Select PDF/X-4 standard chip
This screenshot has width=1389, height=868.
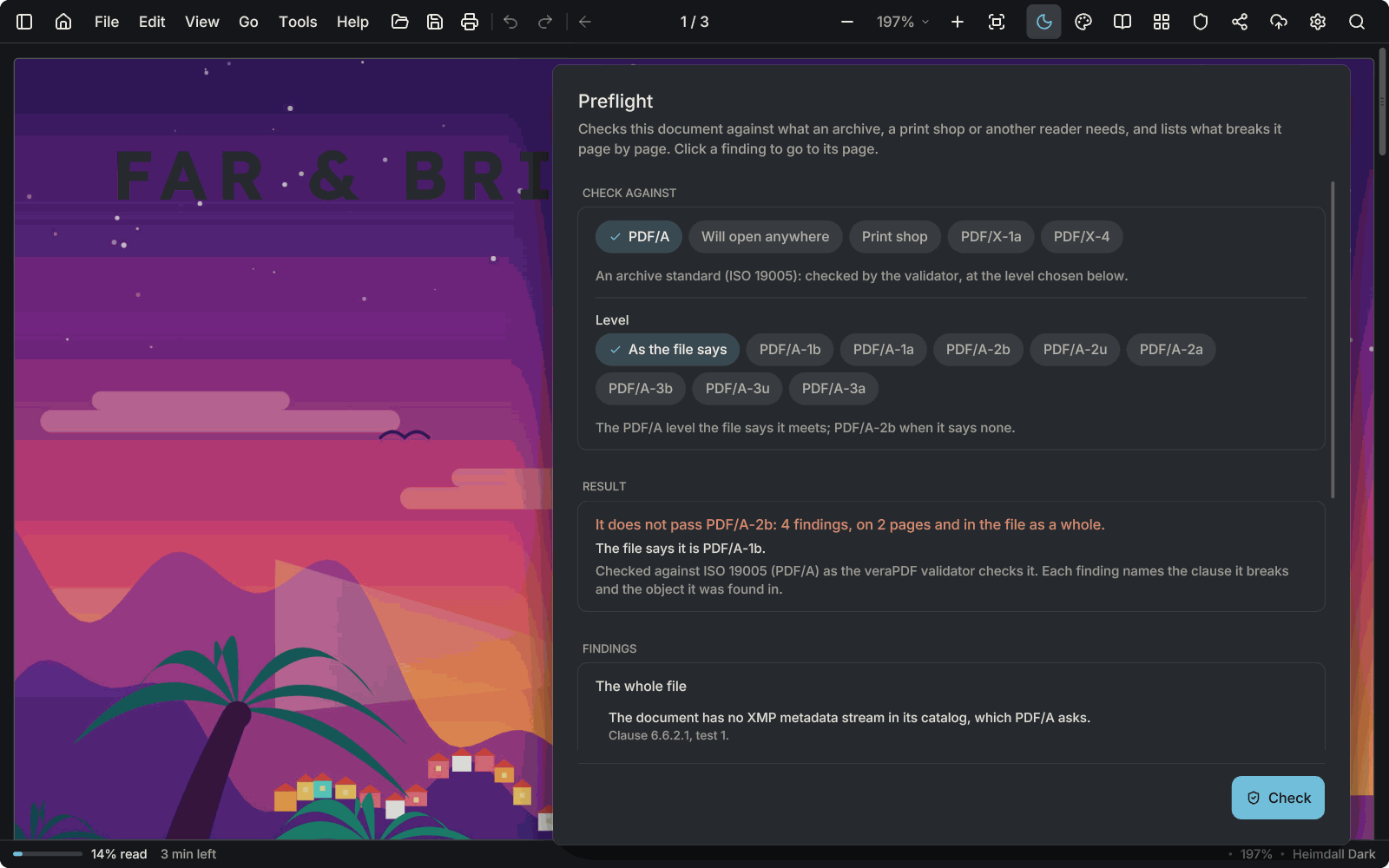click(1082, 237)
